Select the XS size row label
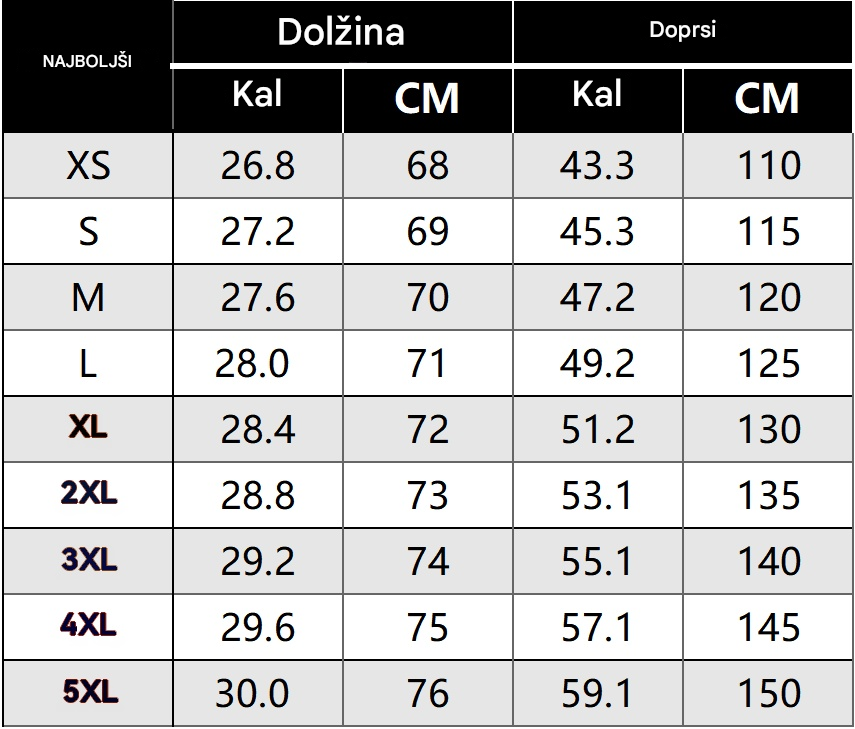Screen dimensions: 855x729 pos(88,165)
